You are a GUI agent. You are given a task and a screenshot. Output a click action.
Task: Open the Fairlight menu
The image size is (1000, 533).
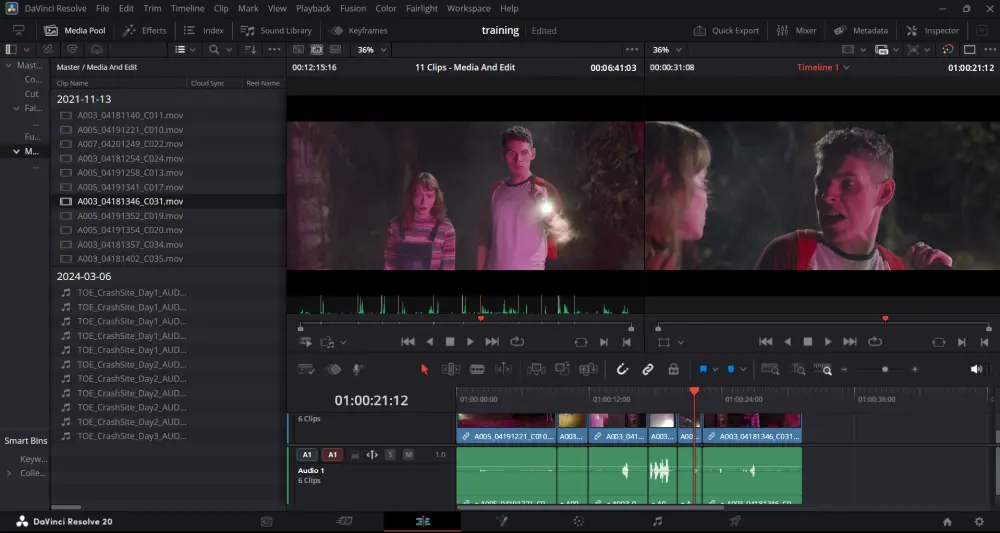tap(422, 8)
